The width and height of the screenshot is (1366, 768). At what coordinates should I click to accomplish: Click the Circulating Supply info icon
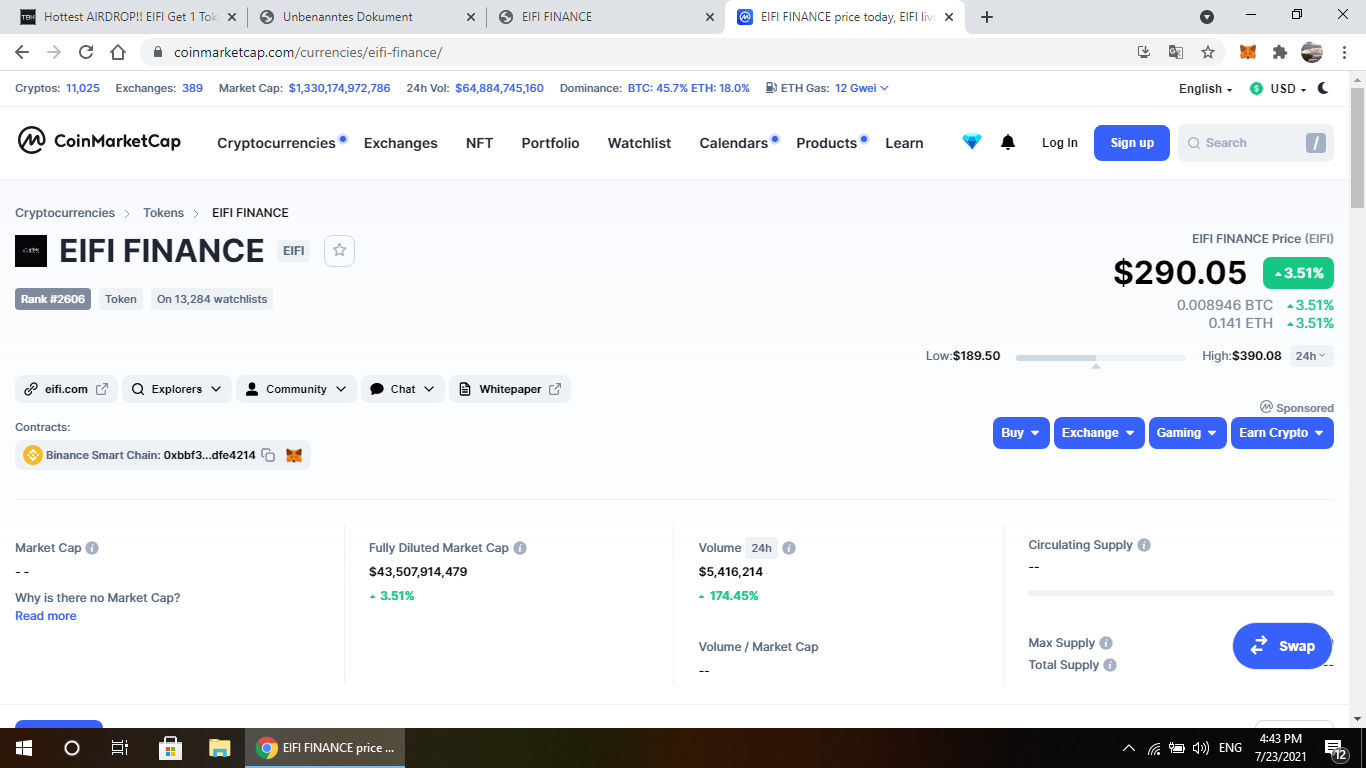tap(1144, 545)
